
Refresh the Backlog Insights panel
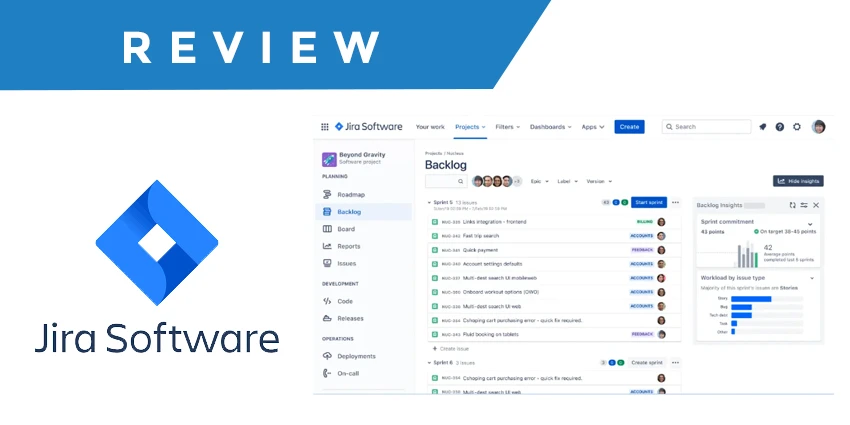click(x=792, y=205)
